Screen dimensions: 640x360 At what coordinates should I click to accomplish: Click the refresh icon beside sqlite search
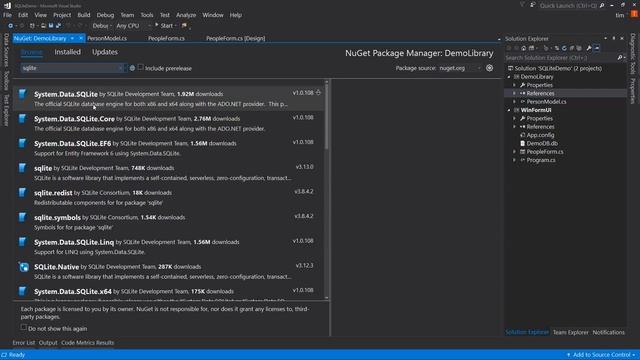point(132,68)
